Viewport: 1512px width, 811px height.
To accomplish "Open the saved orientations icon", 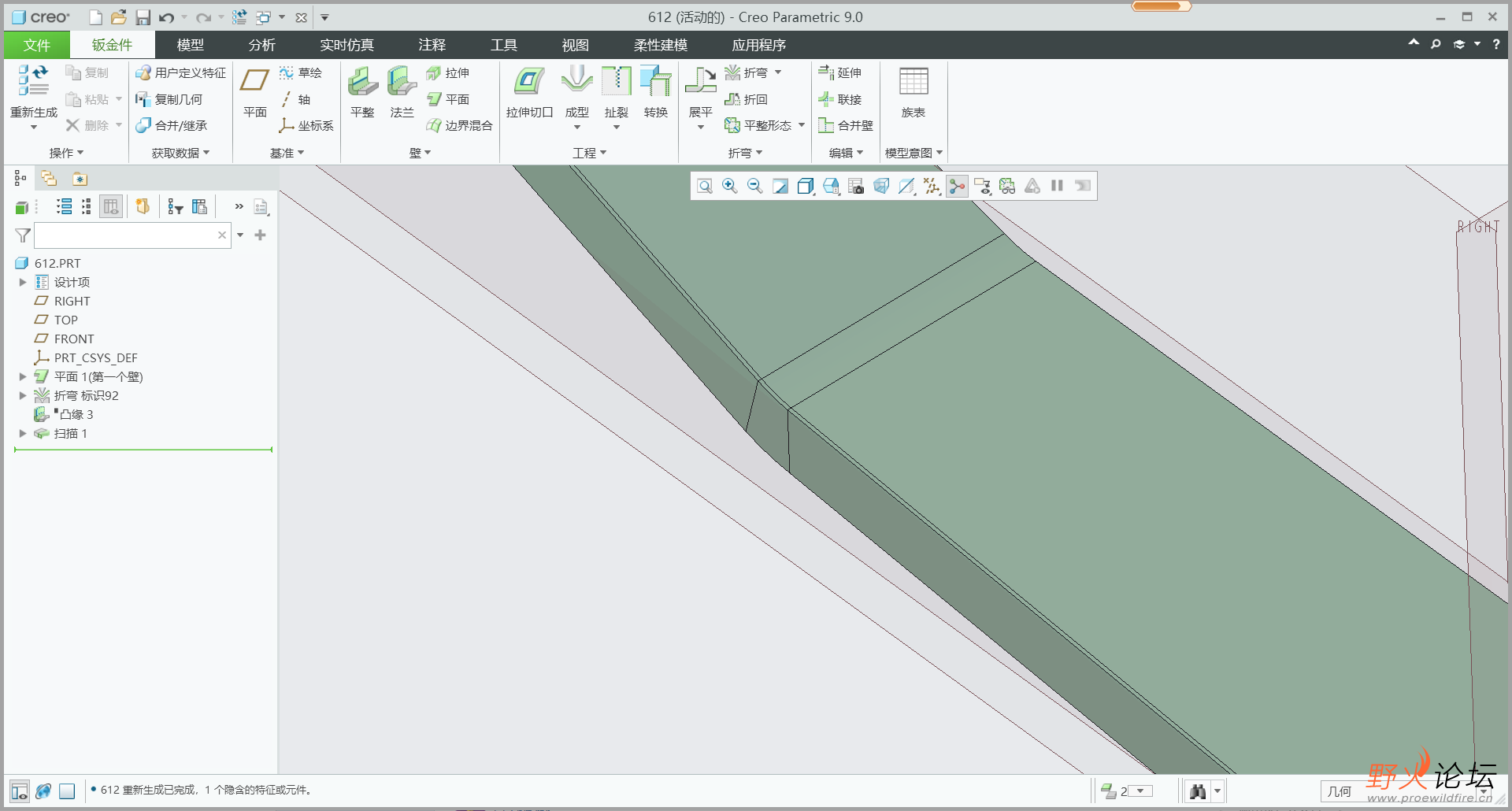I will 831,186.
